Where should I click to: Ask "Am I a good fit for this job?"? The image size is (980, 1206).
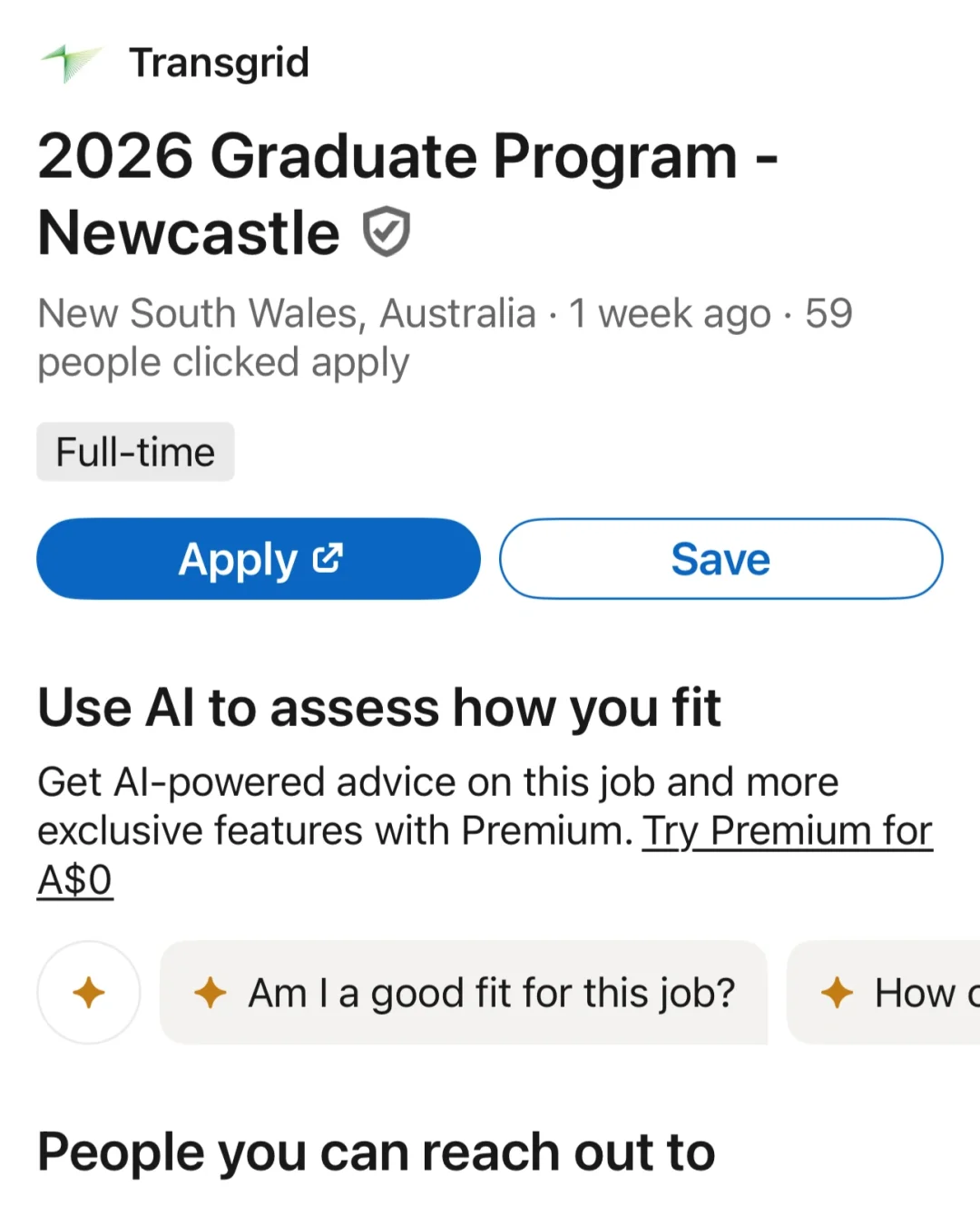click(491, 993)
